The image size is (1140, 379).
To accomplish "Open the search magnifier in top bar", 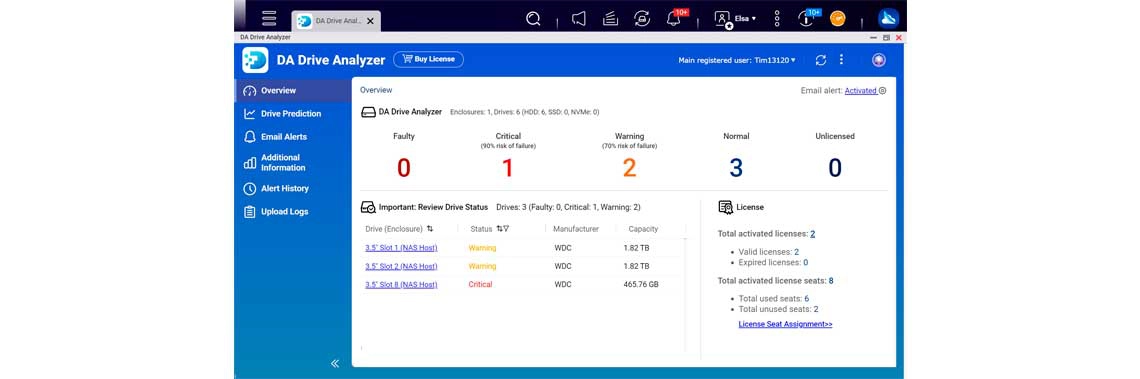I will (x=534, y=19).
